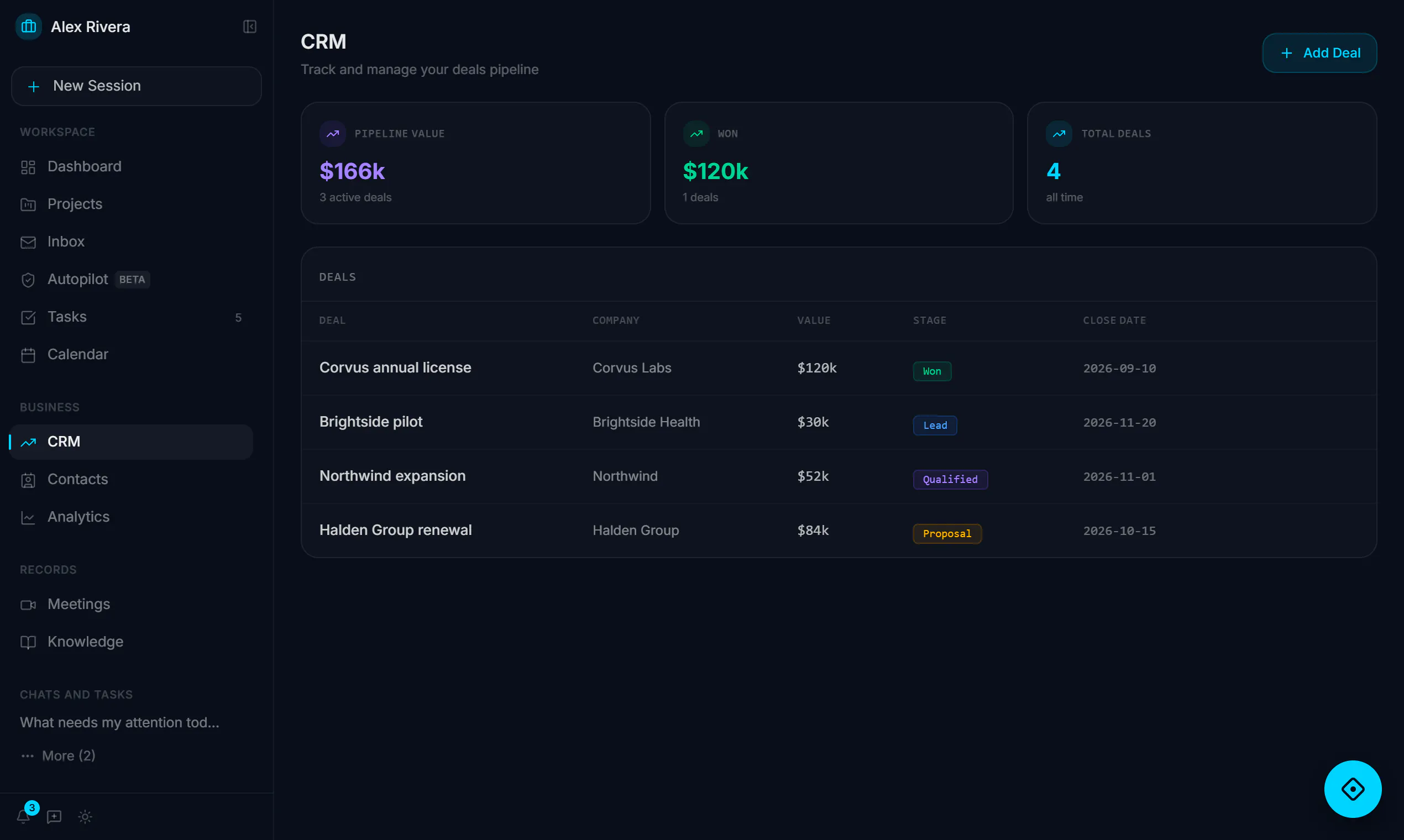Image resolution: width=1404 pixels, height=840 pixels.
Task: Open the floating assistant diamond button
Action: tap(1353, 789)
